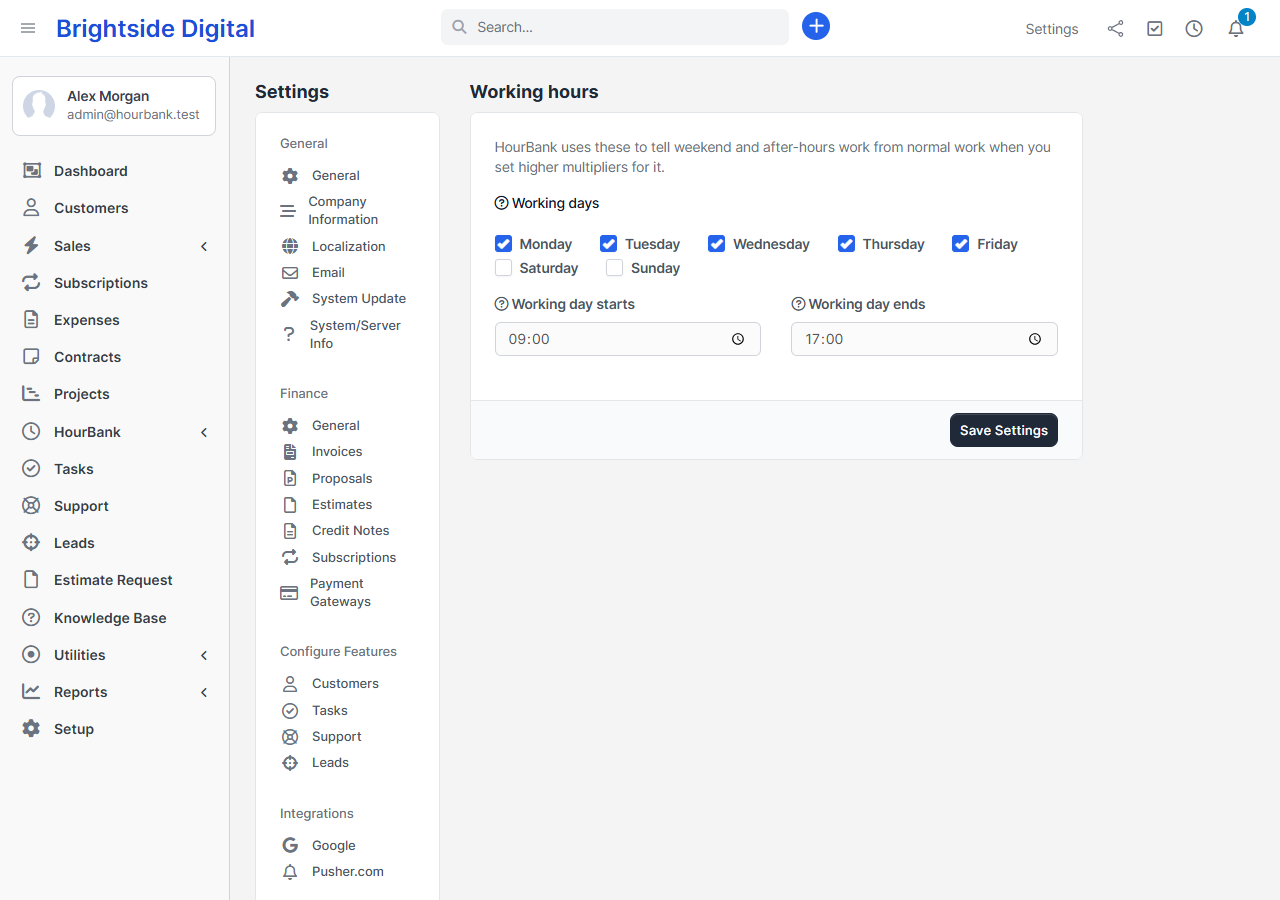
Task: Open the share icon in top bar
Action: [1115, 29]
